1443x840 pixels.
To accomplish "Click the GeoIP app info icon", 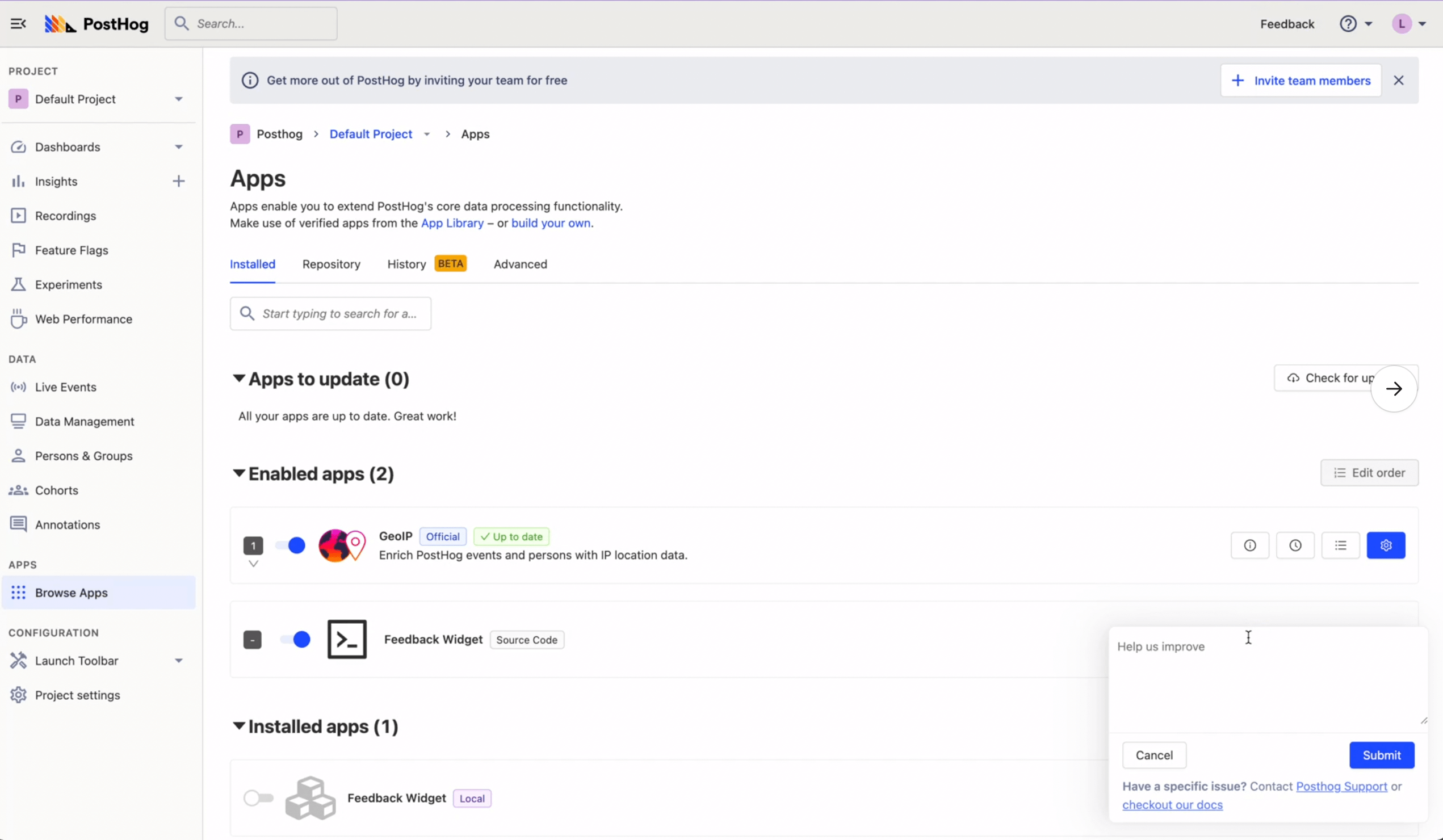I will (1250, 545).
